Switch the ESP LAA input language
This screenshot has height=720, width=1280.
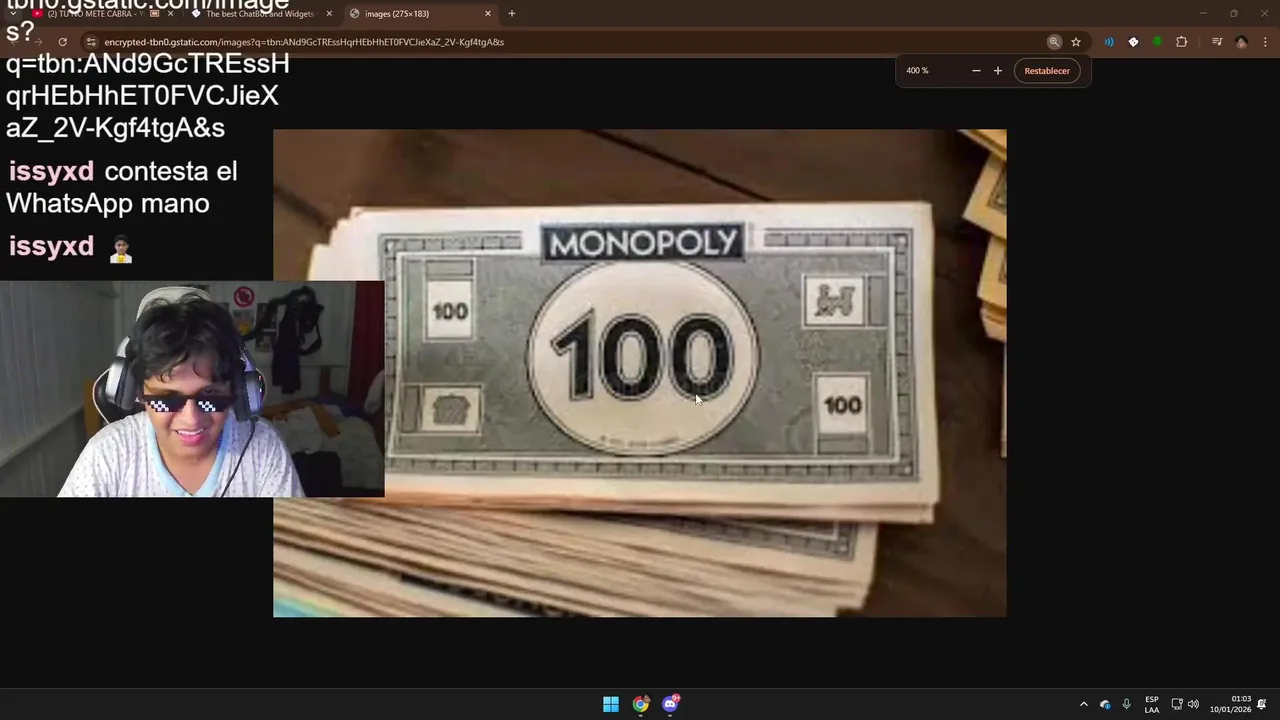click(1152, 705)
